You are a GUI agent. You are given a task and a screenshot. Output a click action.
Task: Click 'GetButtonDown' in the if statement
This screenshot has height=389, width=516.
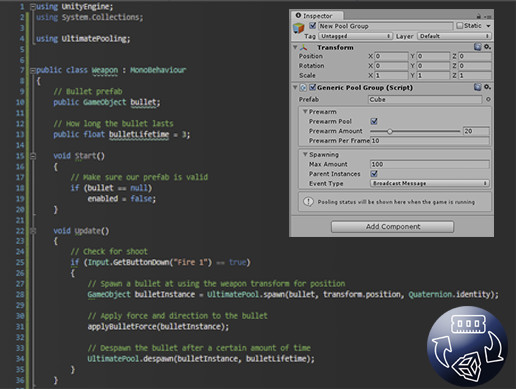141,262
